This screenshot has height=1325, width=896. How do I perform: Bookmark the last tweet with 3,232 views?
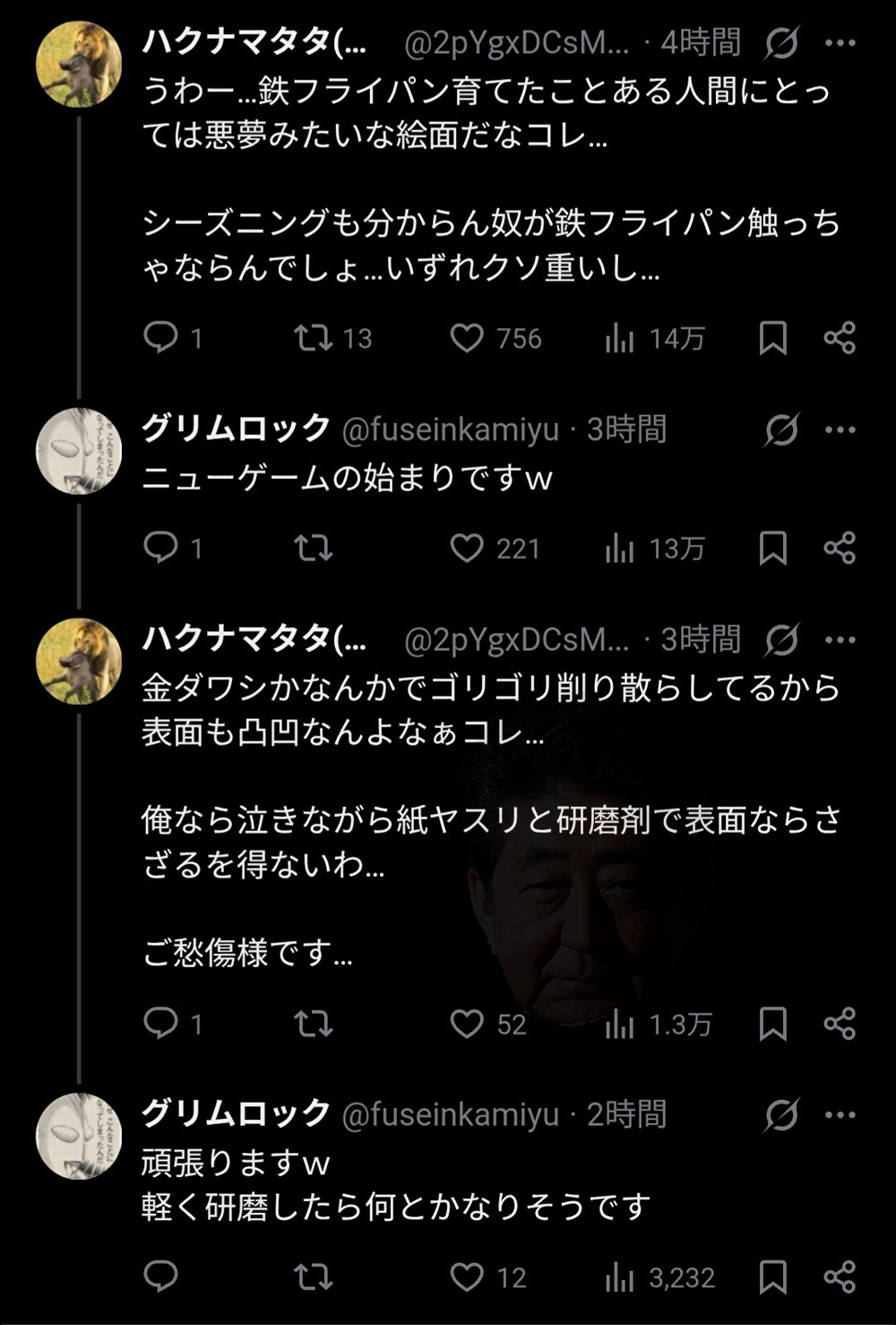773,1277
